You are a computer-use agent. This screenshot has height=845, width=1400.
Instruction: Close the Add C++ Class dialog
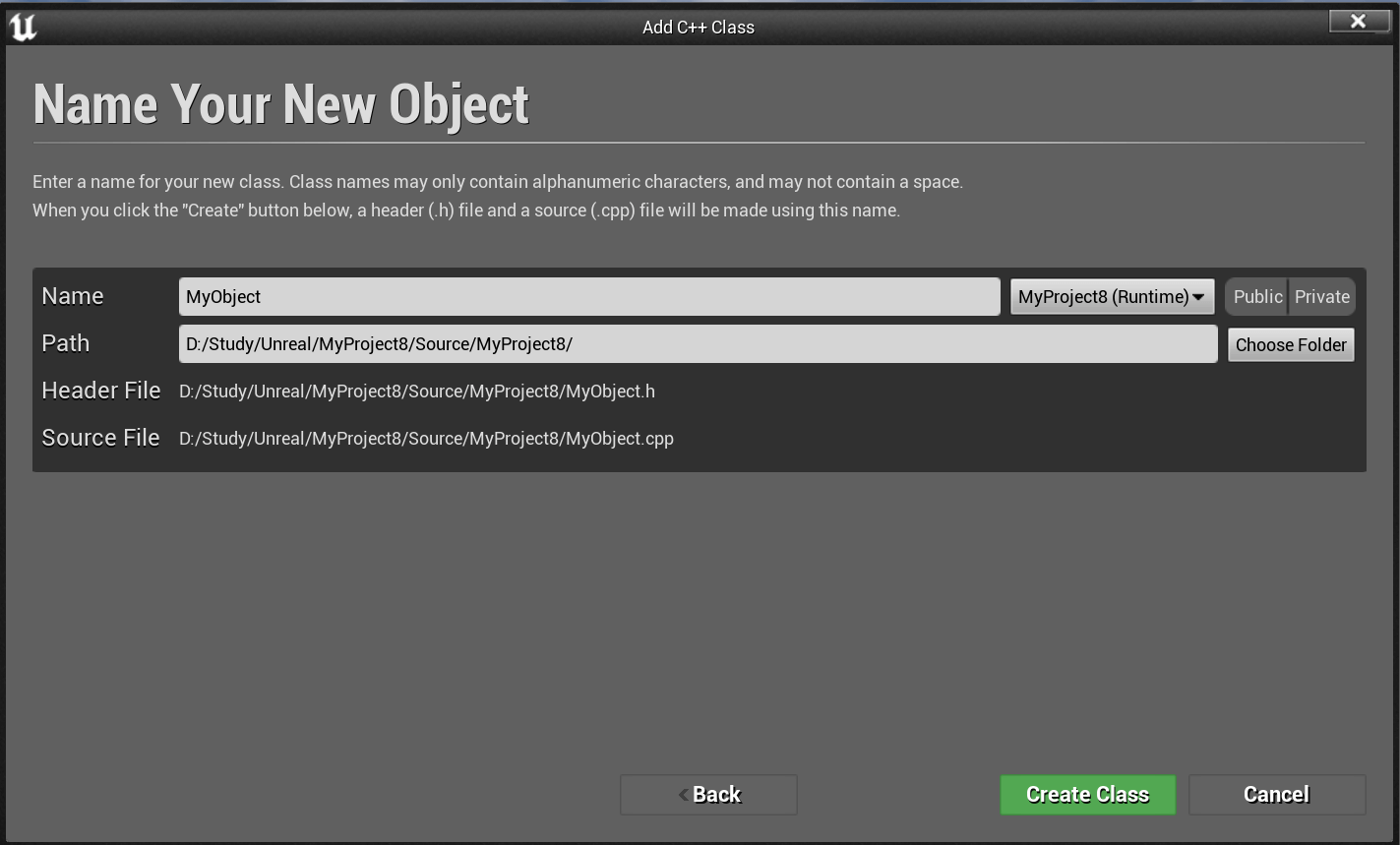(1358, 21)
